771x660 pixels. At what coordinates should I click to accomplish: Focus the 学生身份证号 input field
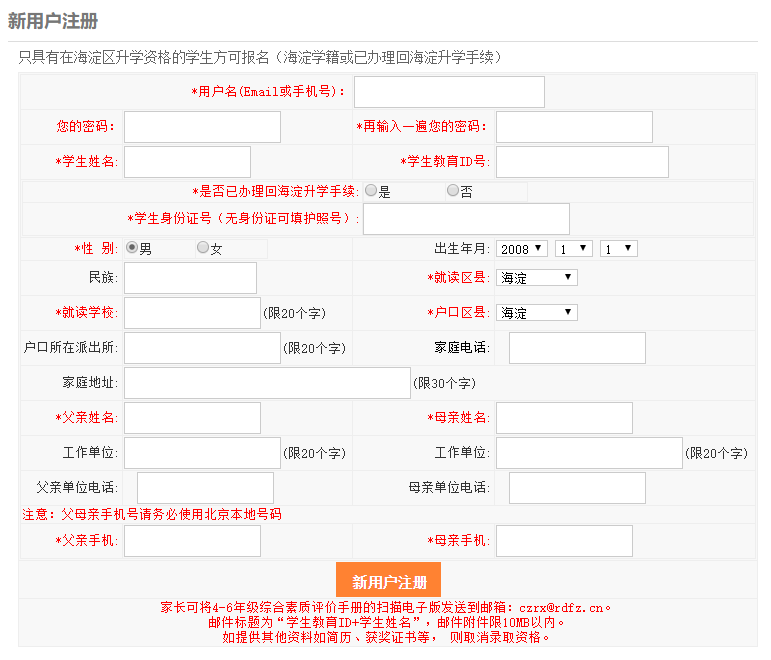tap(466, 219)
